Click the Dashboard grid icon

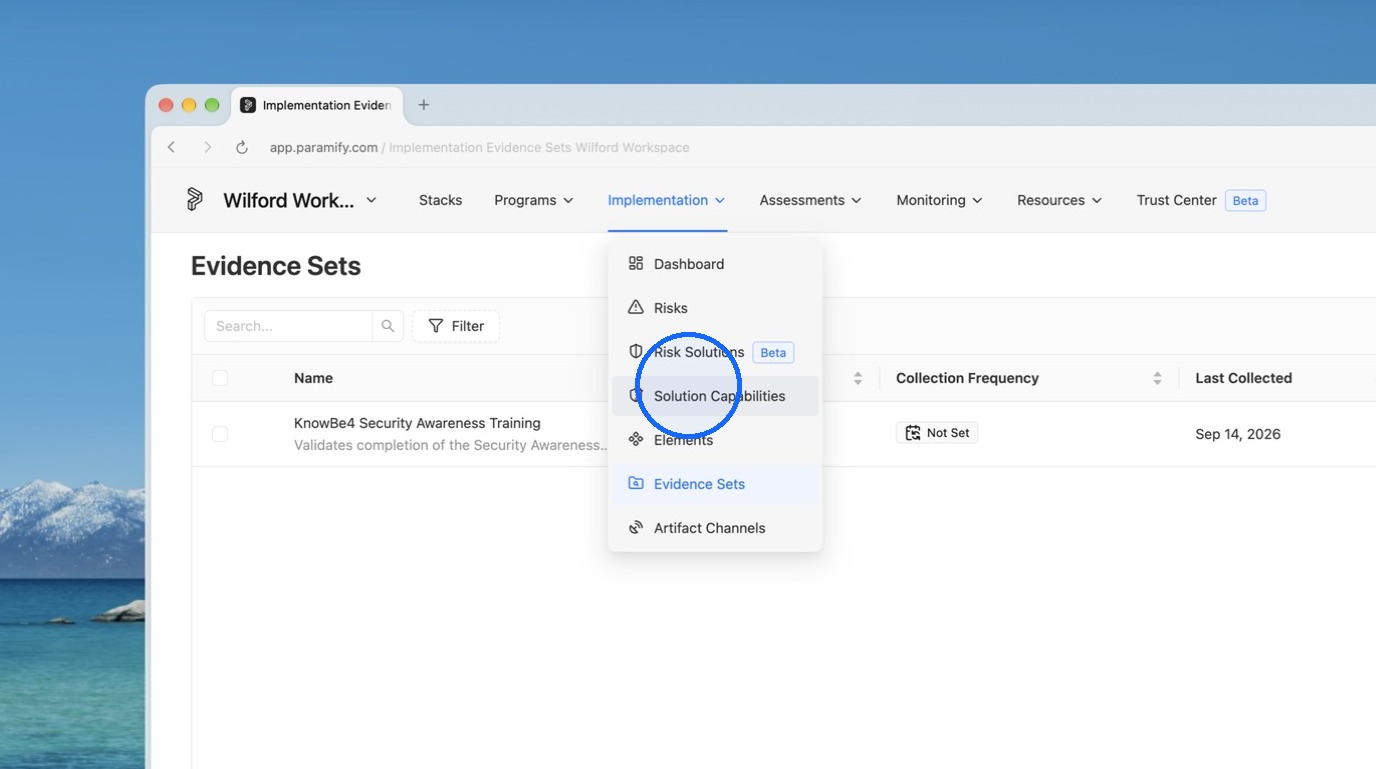635,263
